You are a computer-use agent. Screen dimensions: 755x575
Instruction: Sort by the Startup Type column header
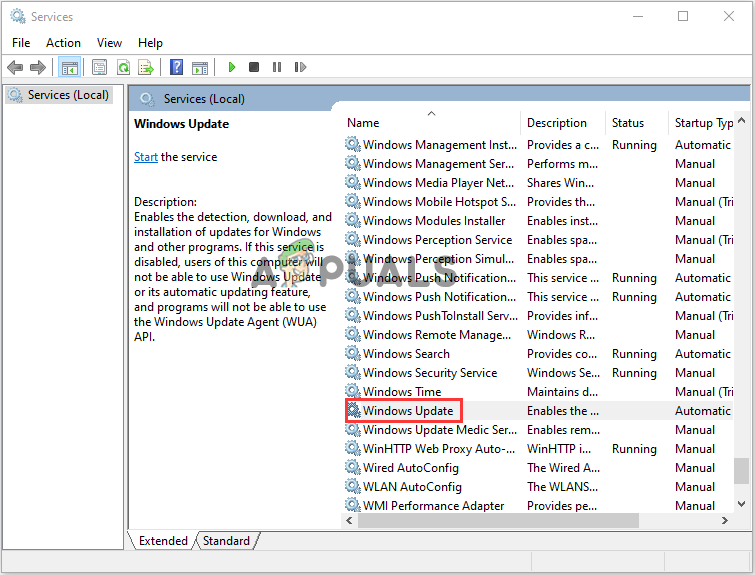[702, 123]
